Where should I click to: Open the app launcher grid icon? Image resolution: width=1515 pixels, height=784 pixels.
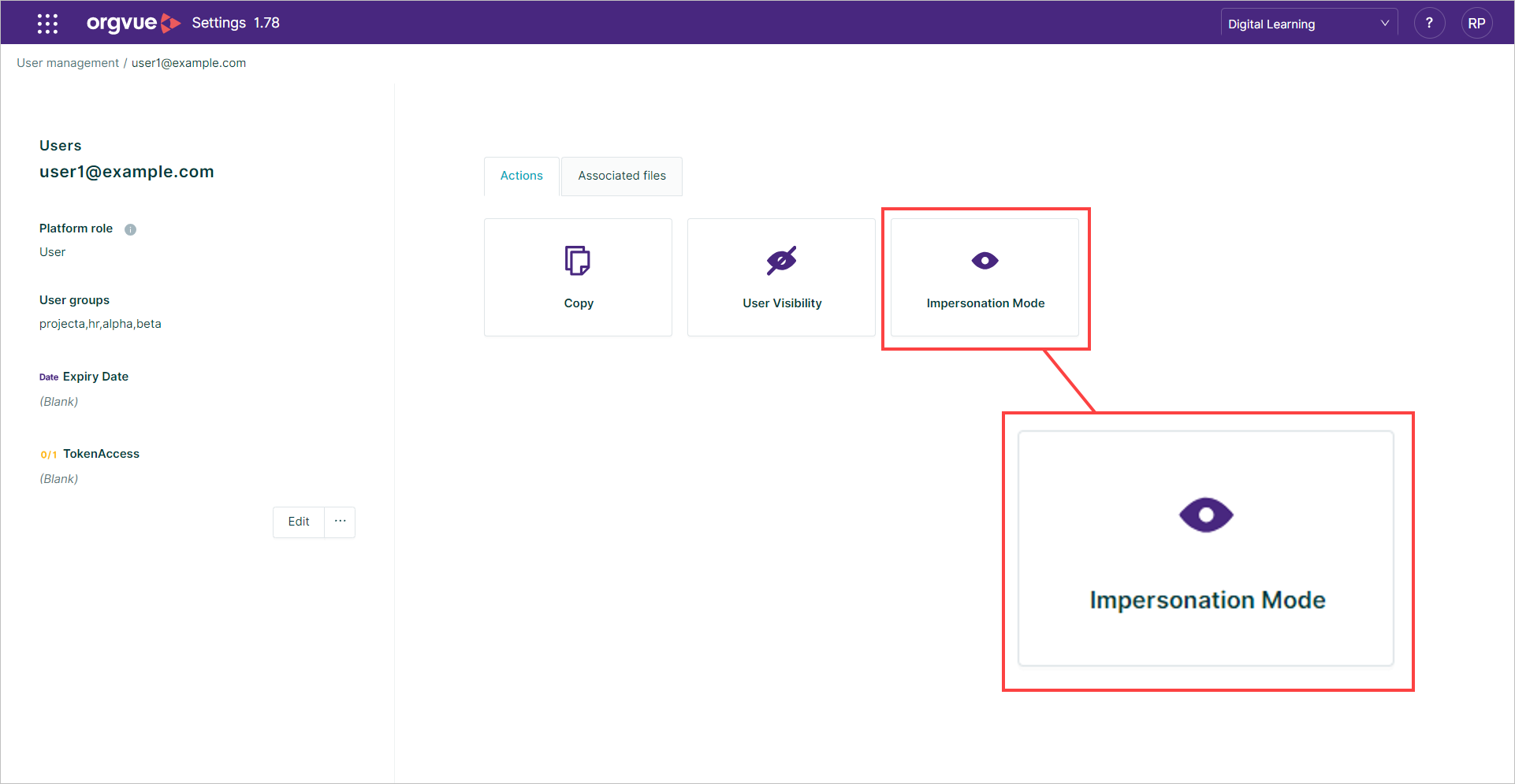tap(47, 24)
